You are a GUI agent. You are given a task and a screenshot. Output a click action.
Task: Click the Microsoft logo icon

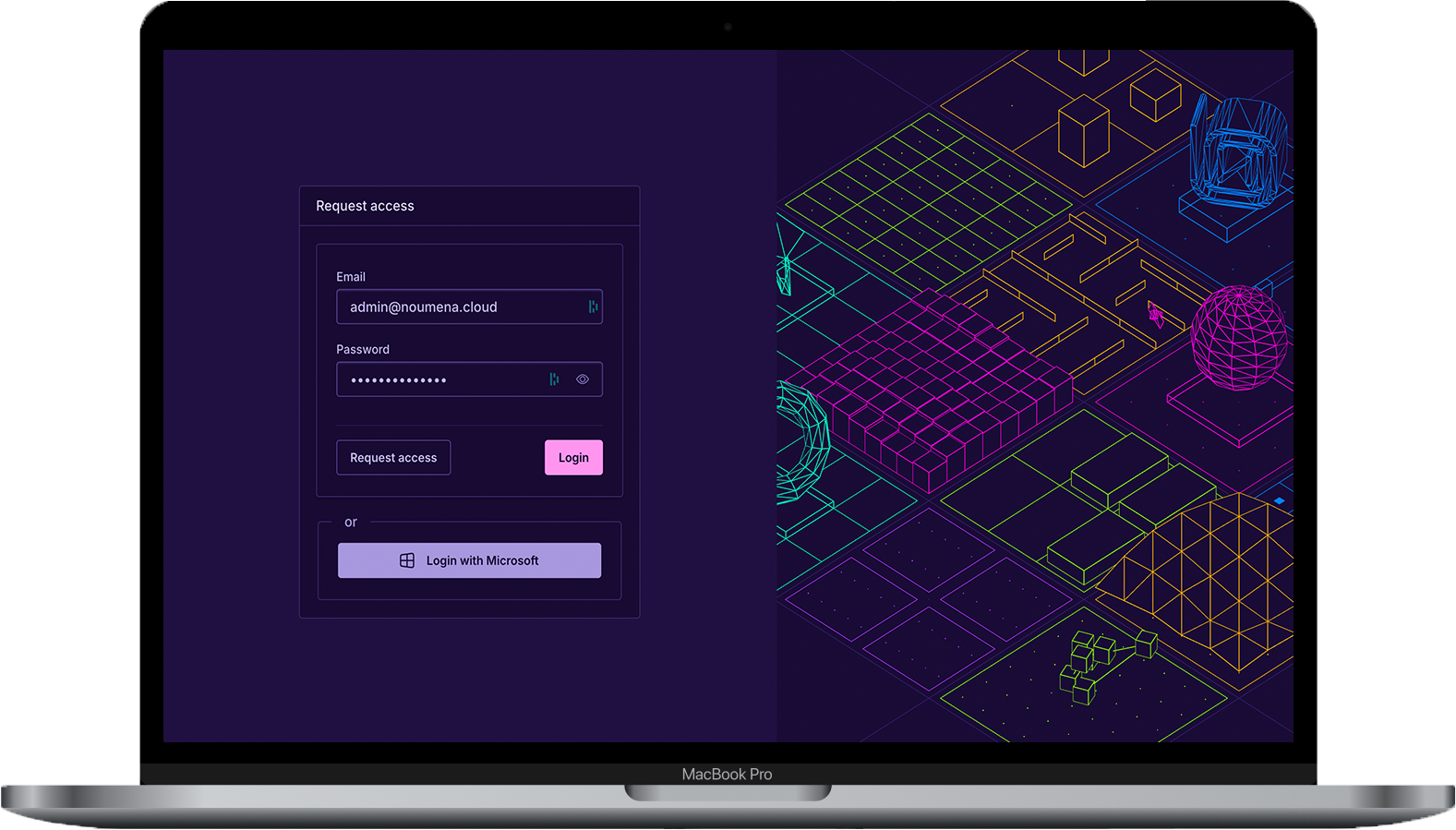pos(407,560)
